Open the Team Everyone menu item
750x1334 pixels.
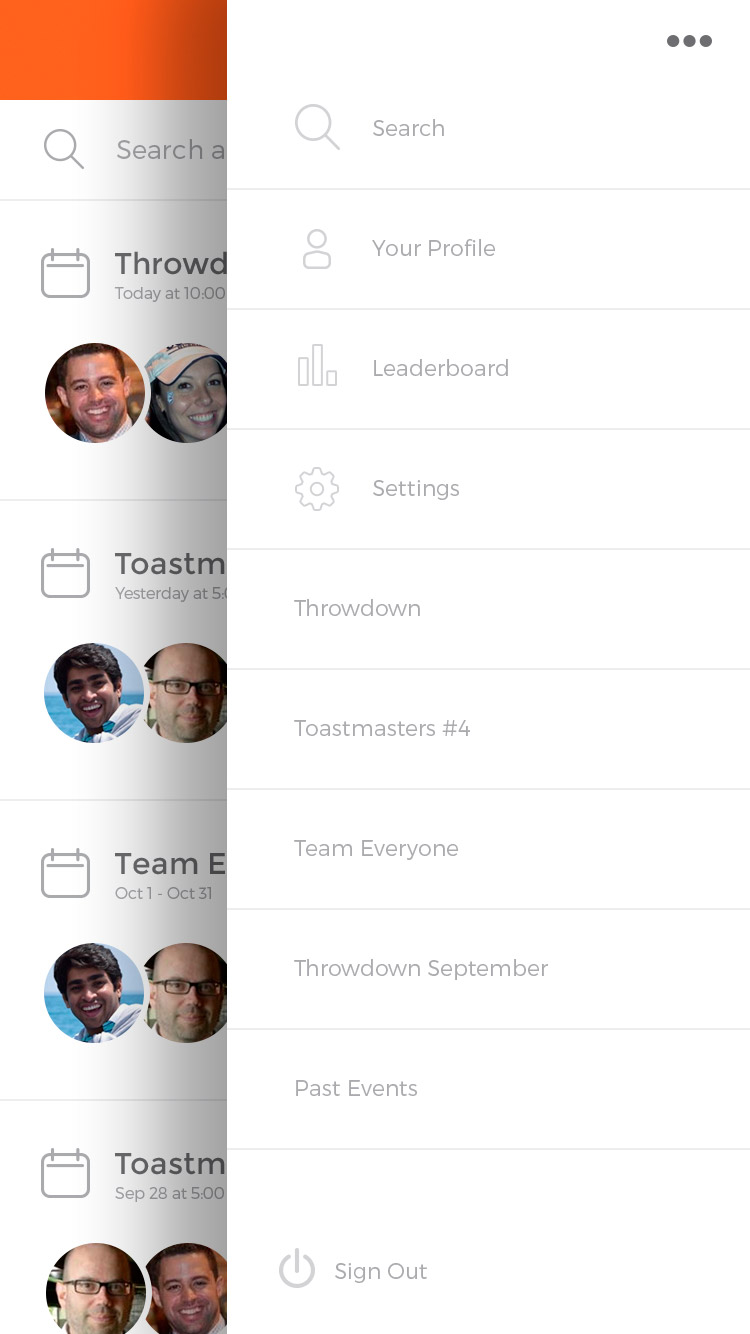tap(376, 848)
